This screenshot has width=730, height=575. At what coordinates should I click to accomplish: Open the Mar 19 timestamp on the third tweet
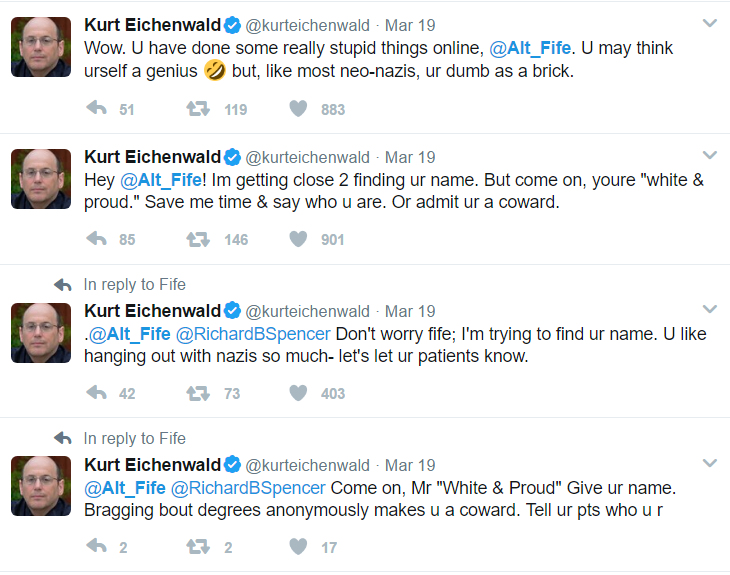(410, 311)
